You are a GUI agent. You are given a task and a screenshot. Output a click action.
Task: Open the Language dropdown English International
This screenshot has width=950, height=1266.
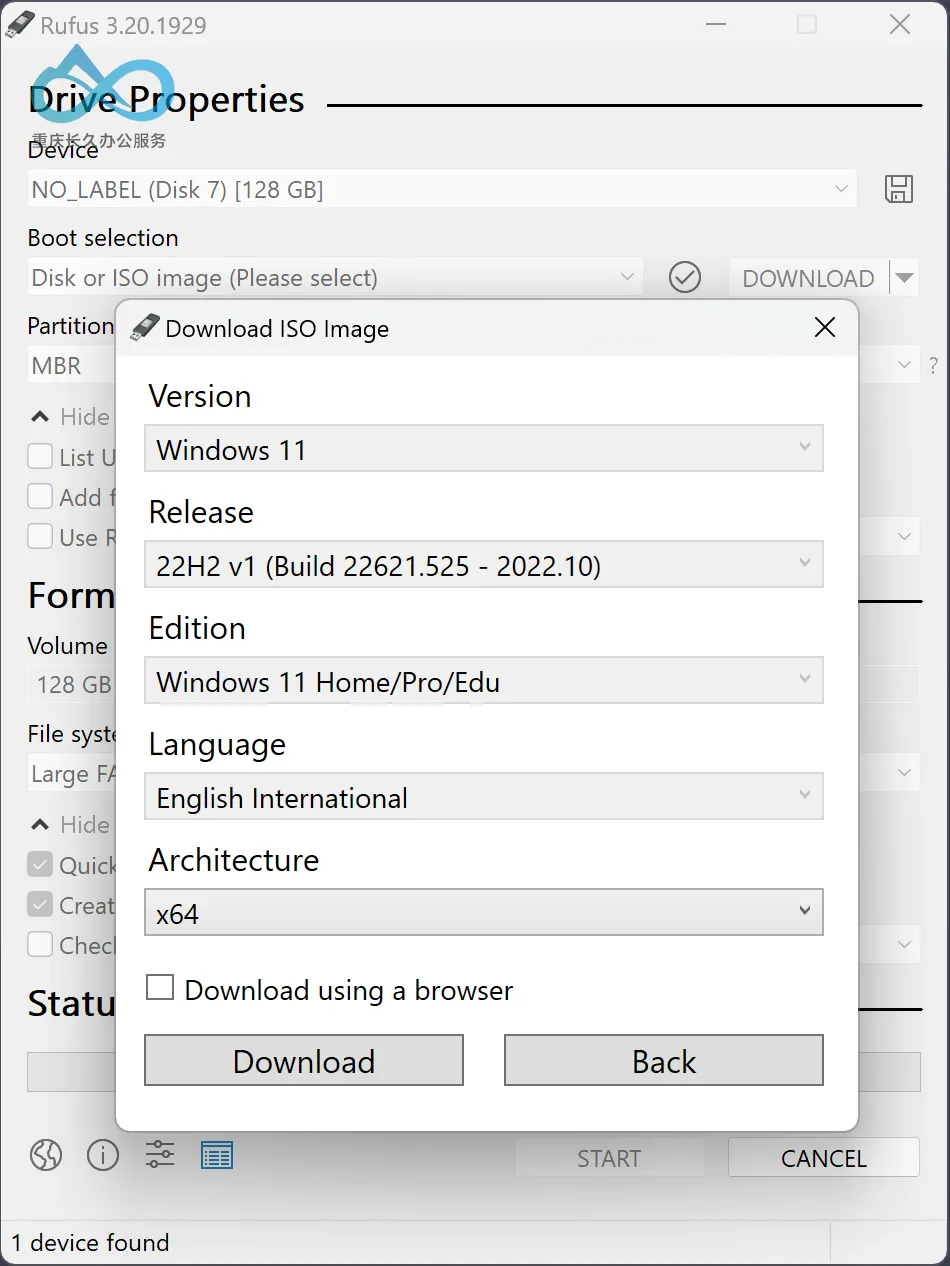pos(484,797)
